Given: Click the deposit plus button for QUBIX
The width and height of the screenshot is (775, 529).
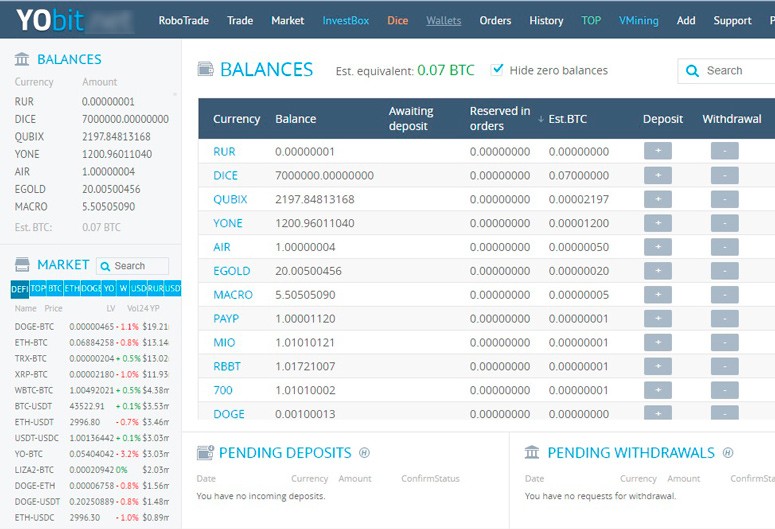Looking at the screenshot, I should (x=658, y=199).
